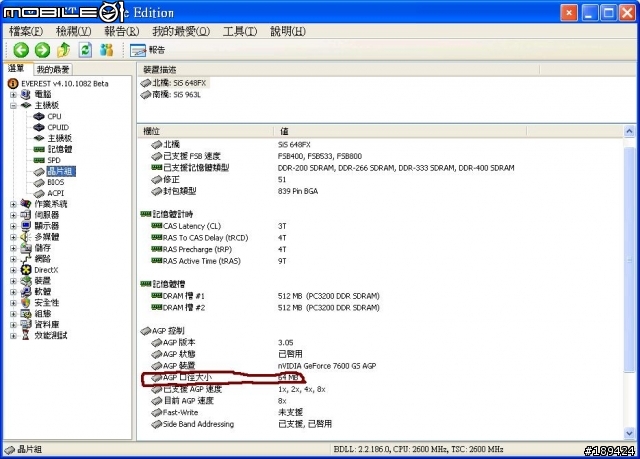
Task: Click the 組態 configuration icon in tree
Action: pyautogui.click(x=26, y=314)
